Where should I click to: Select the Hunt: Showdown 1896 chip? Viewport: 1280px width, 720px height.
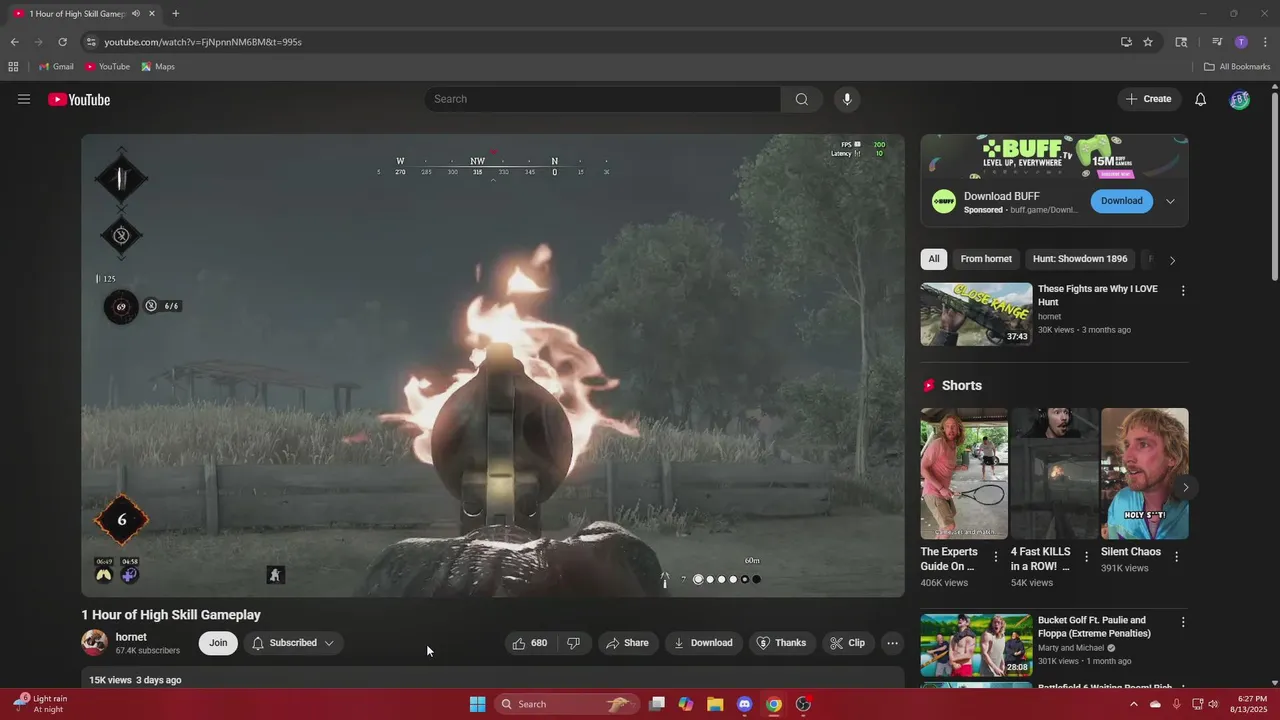(1080, 259)
